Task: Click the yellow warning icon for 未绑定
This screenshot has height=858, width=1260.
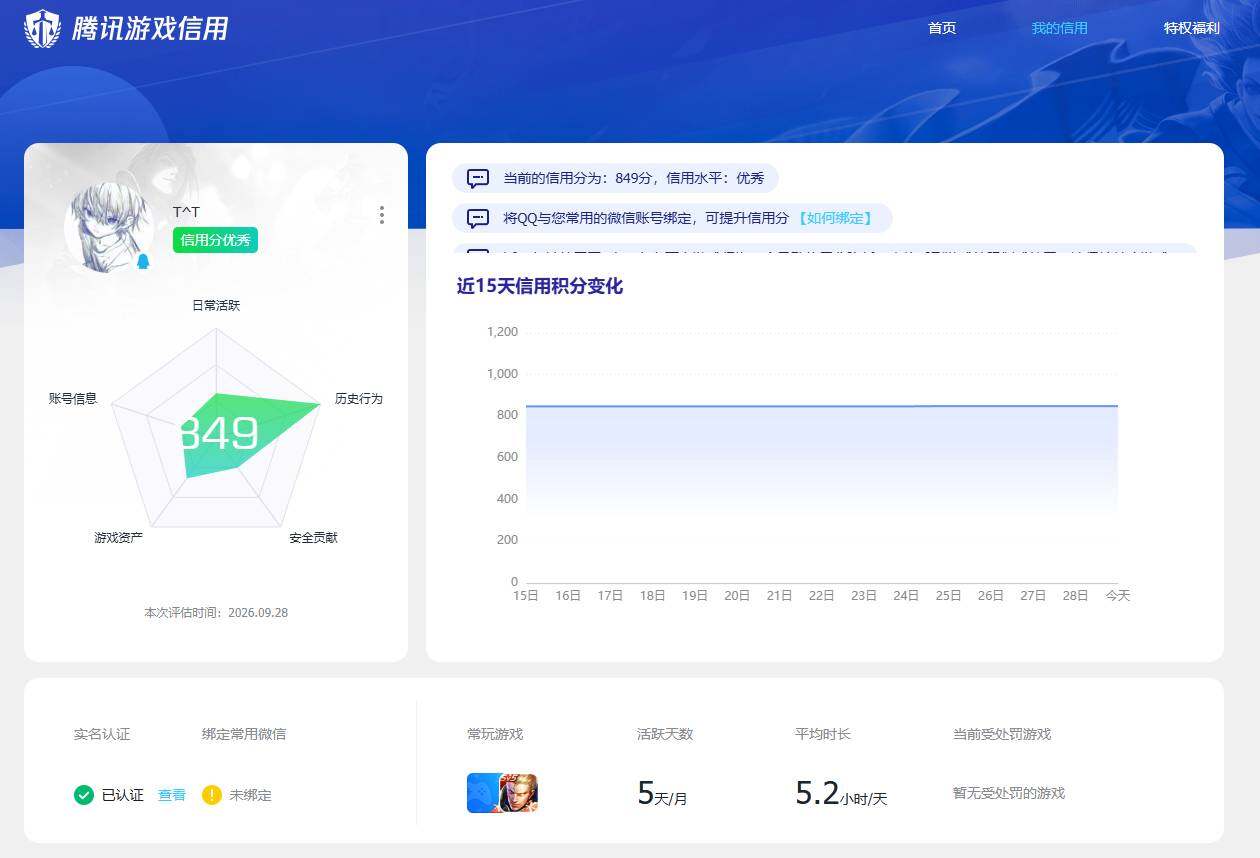Action: tap(211, 795)
